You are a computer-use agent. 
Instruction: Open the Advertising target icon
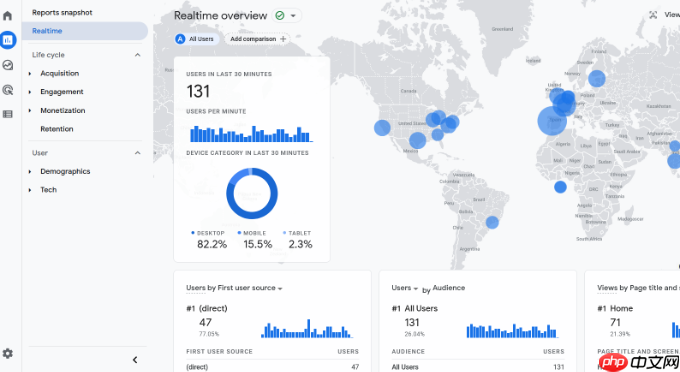(x=7, y=90)
